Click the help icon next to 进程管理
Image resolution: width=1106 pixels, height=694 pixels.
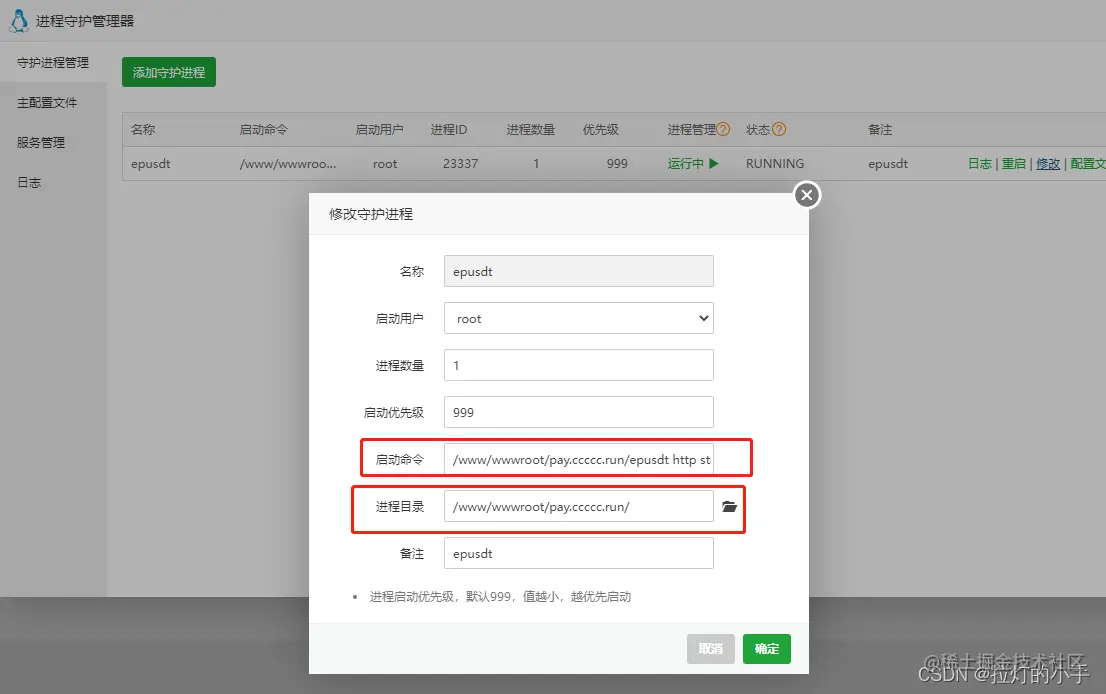724,129
